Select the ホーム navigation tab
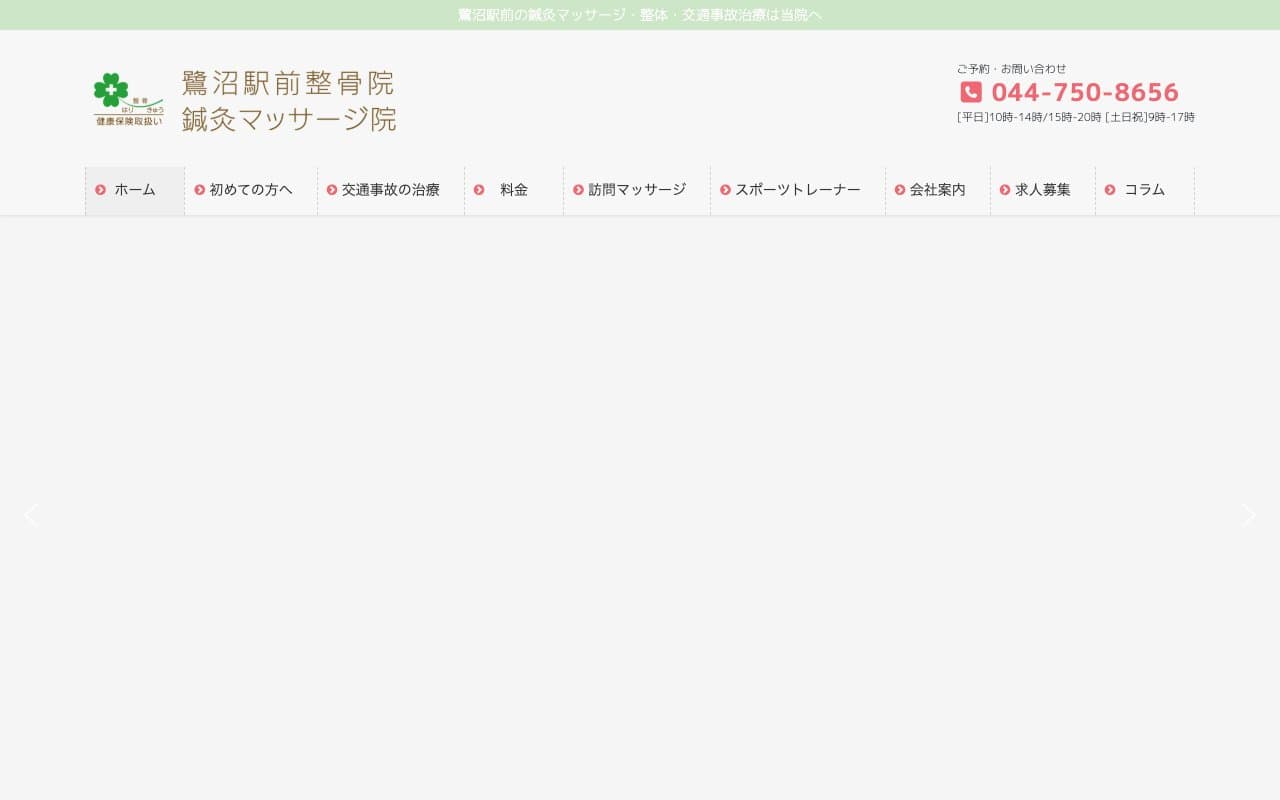Image resolution: width=1280 pixels, height=800 pixels. 134,190
